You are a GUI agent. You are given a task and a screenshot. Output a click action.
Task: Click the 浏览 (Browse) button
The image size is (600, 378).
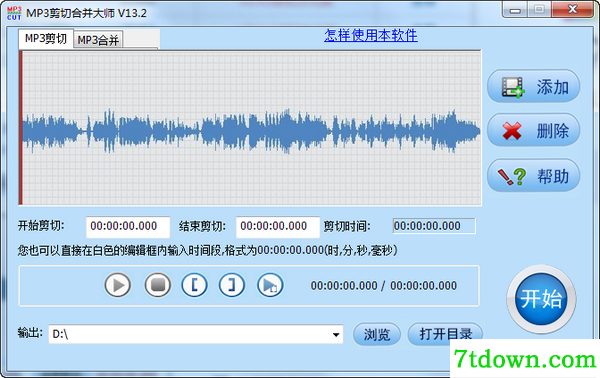coord(377,335)
